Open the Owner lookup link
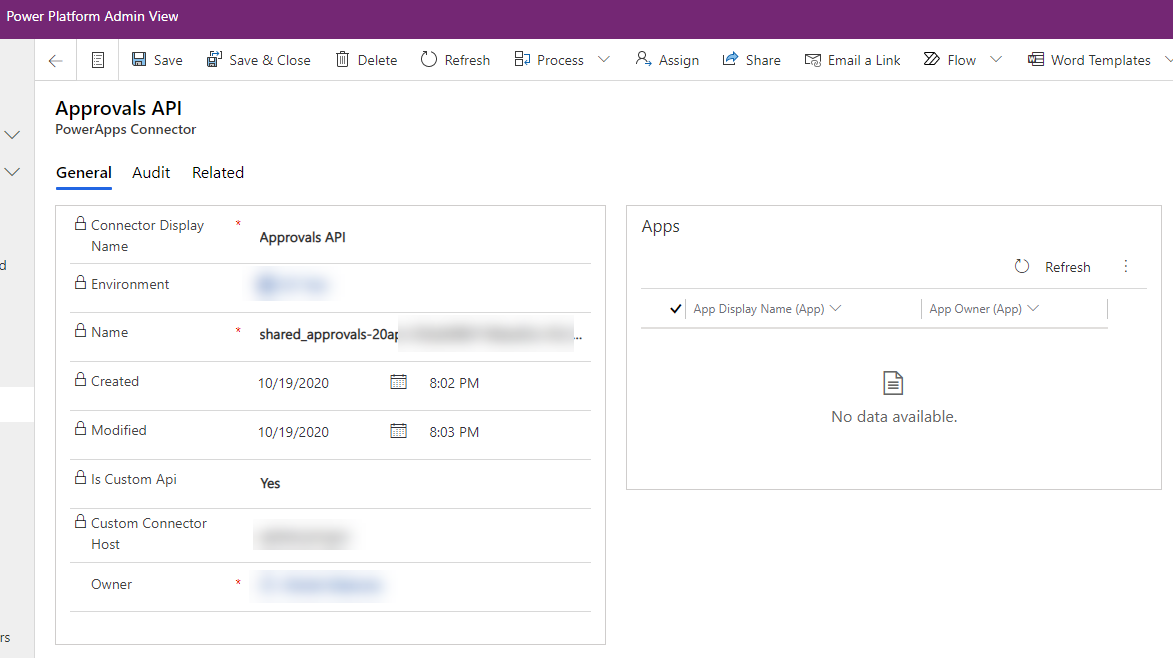 click(320, 584)
